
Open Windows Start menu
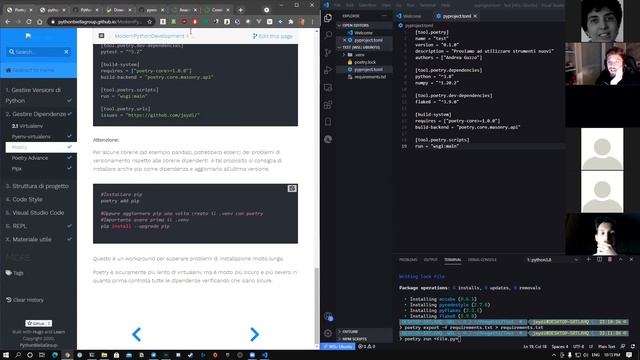coord(6,355)
